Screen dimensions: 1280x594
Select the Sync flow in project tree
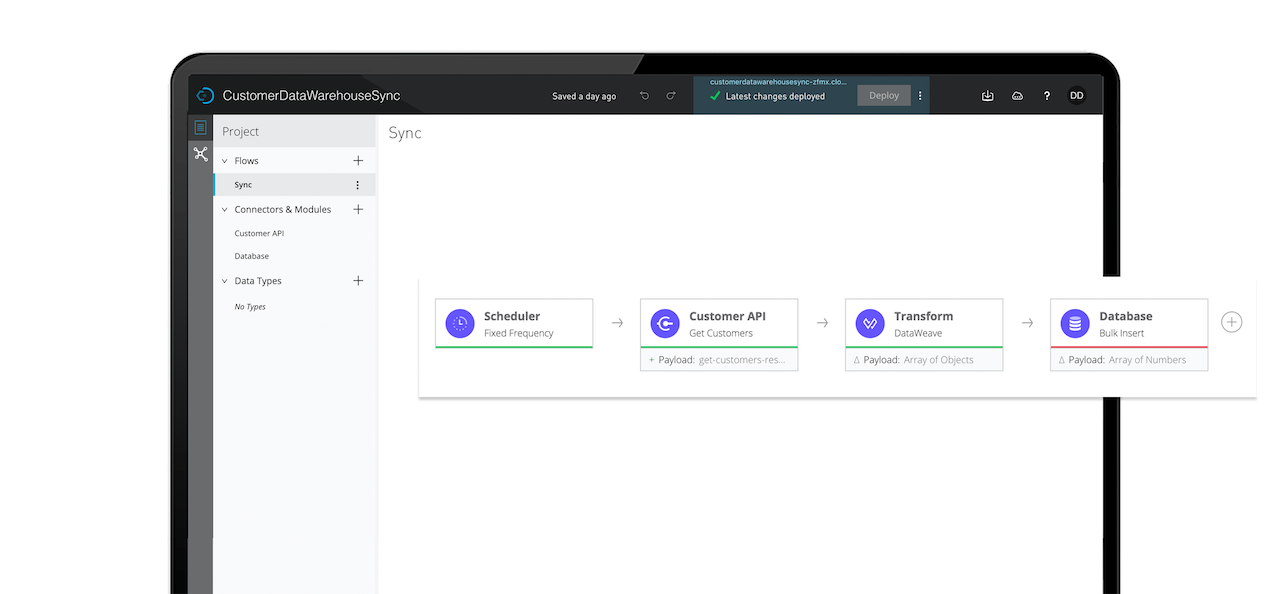pyautogui.click(x=294, y=185)
